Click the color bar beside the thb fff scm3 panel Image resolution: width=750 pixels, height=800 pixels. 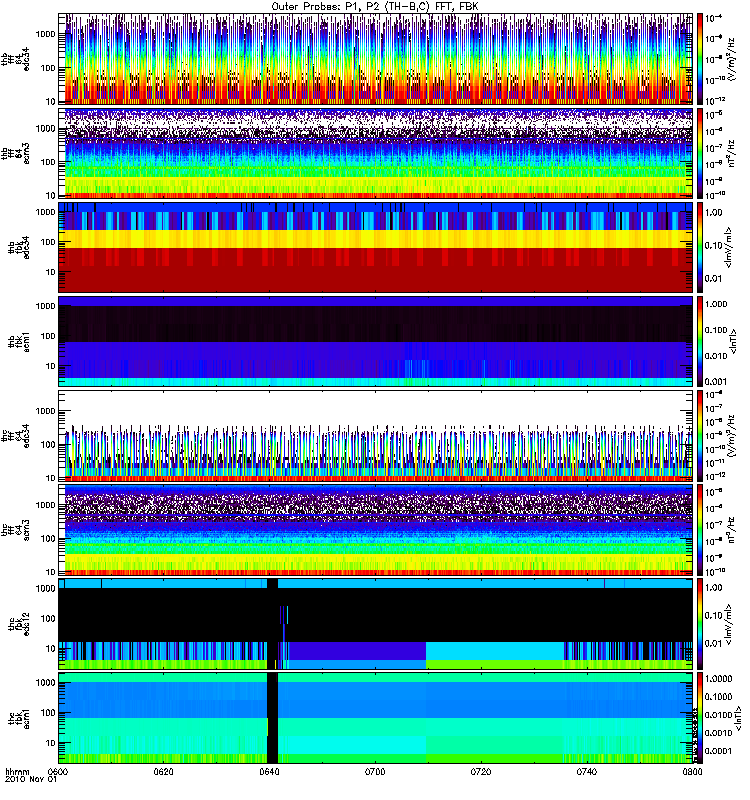[x=700, y=153]
